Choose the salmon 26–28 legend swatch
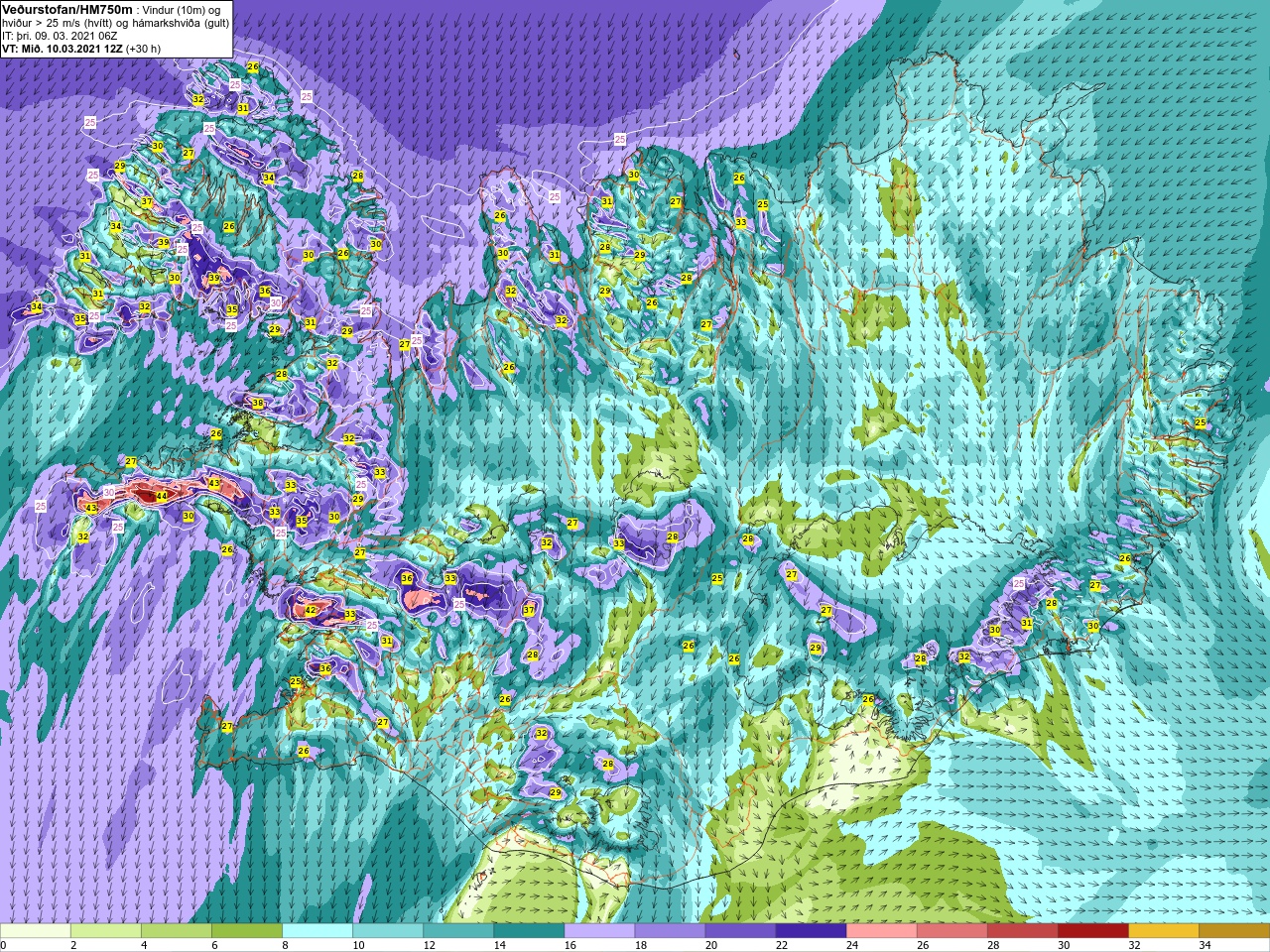 (952, 931)
